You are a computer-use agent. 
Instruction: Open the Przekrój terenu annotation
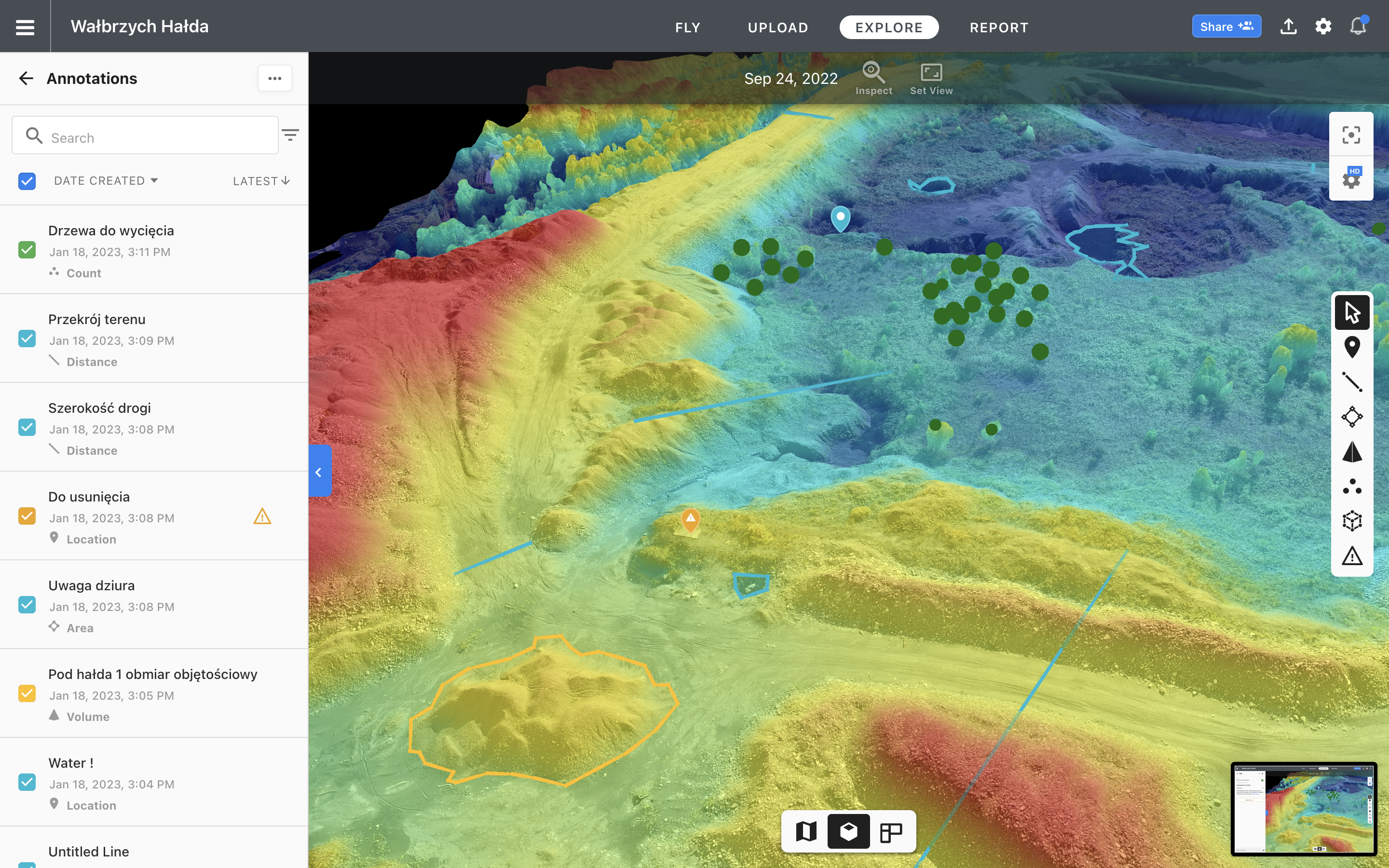tap(154, 339)
